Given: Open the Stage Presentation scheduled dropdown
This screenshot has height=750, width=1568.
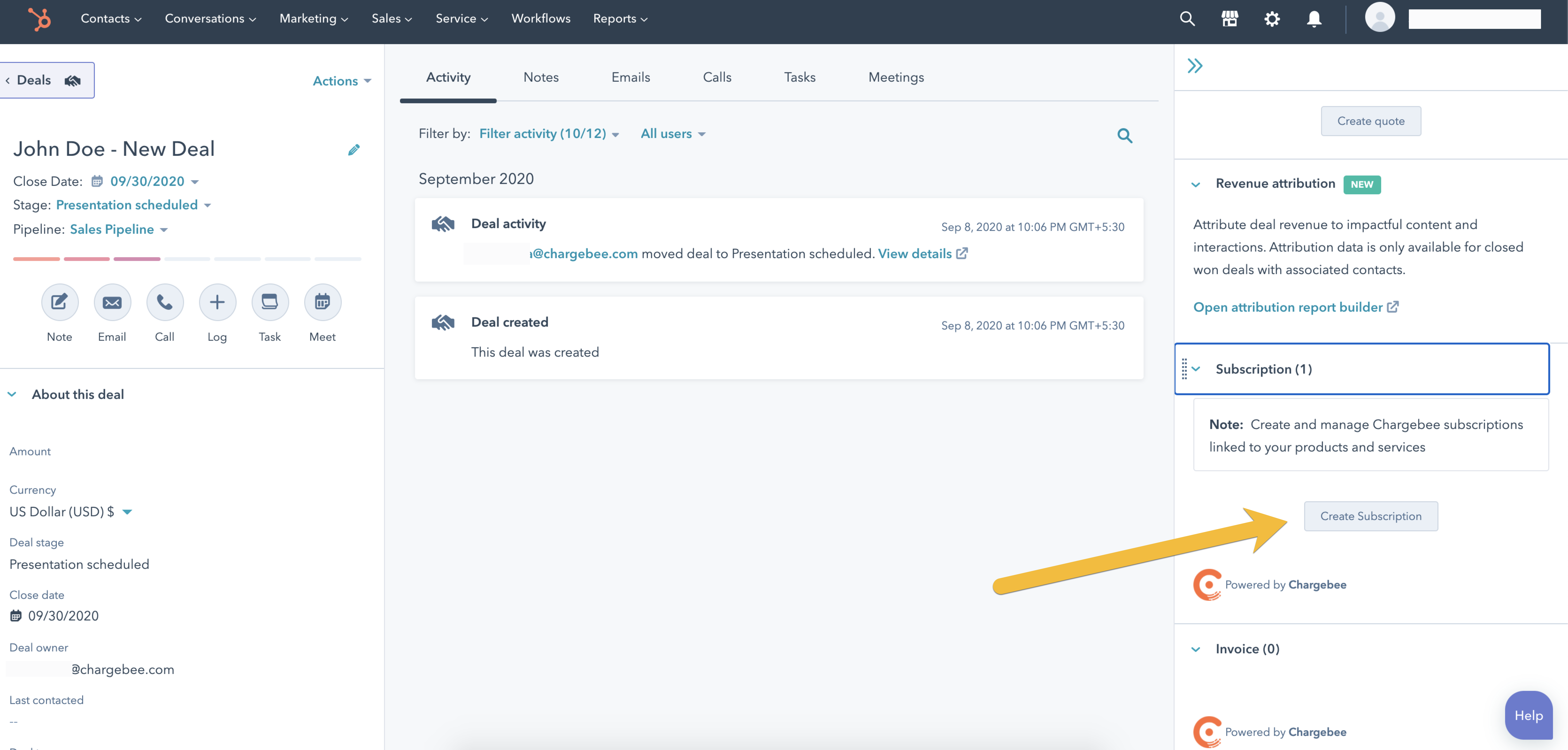Looking at the screenshot, I should coord(133,205).
